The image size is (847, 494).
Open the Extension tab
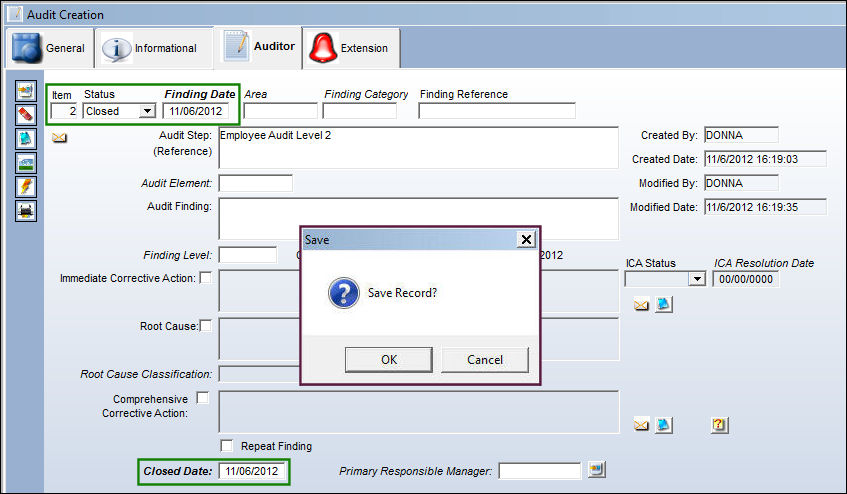[x=351, y=48]
